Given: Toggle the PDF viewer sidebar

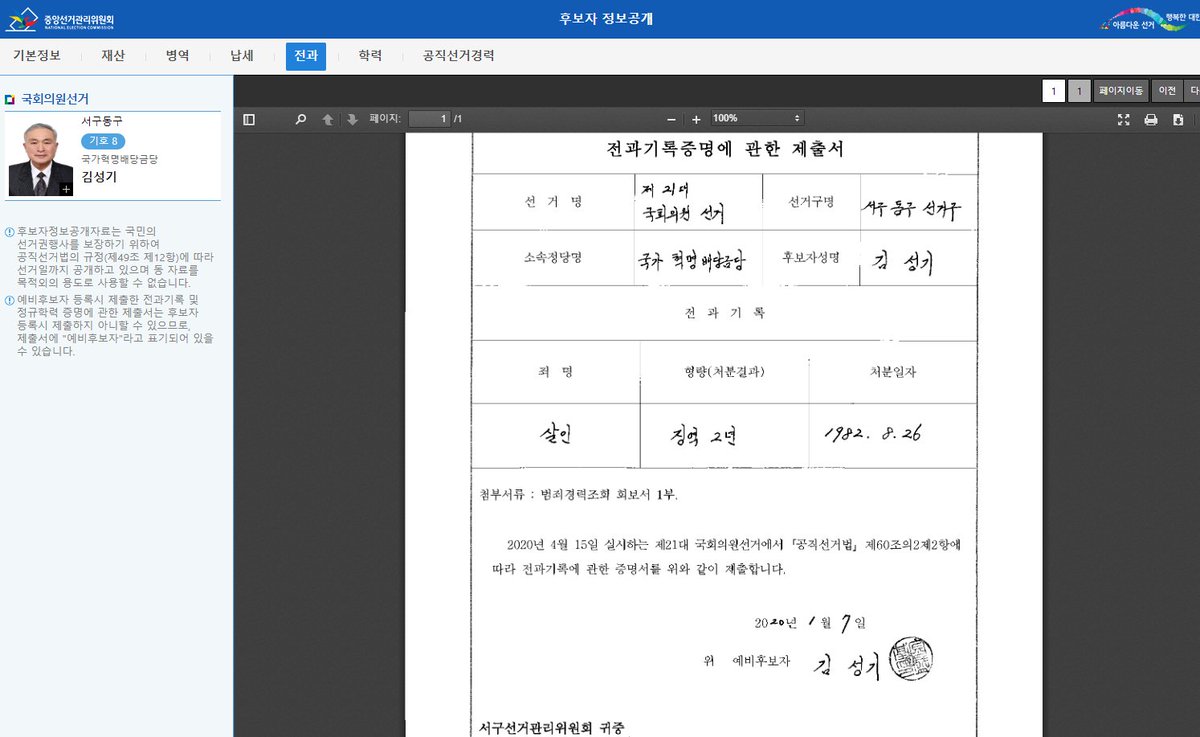Looking at the screenshot, I should 249,119.
